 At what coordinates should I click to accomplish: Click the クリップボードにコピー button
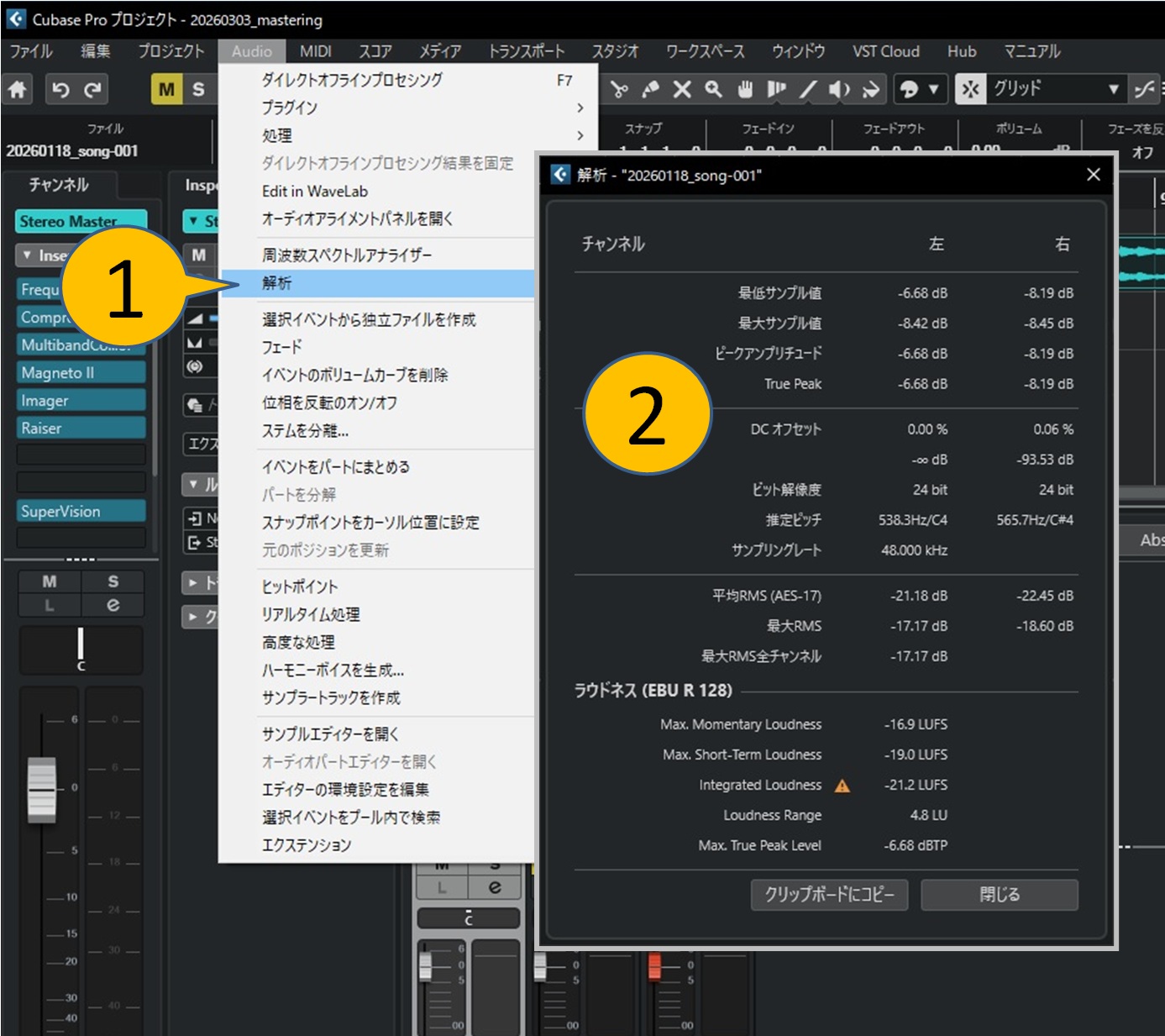pyautogui.click(x=829, y=895)
